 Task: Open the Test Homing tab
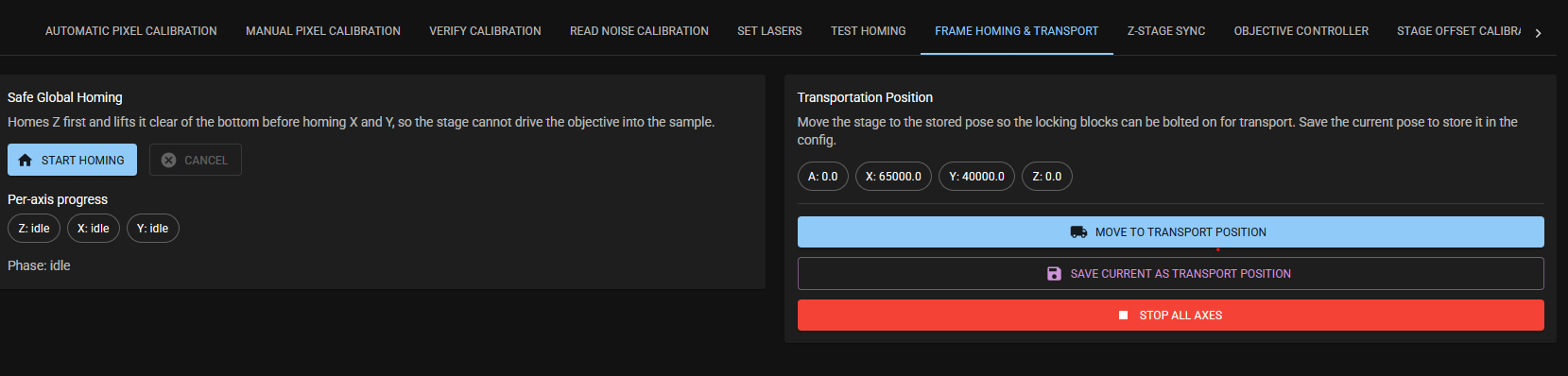tap(868, 31)
